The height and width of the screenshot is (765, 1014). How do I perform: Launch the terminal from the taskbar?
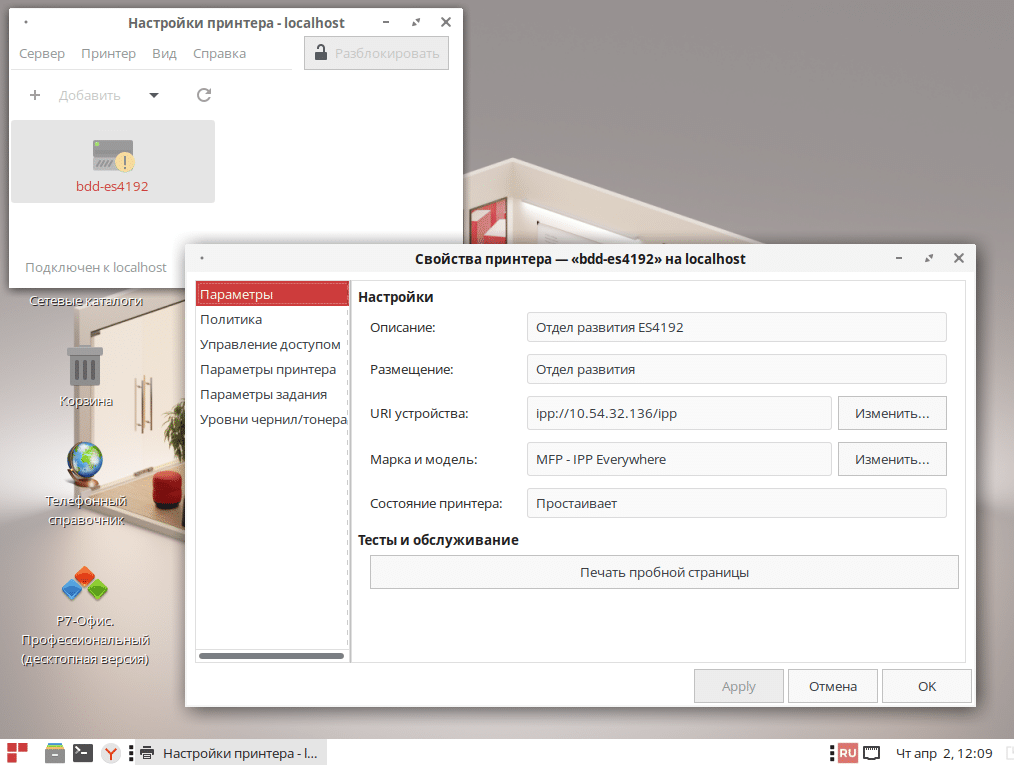click(82, 752)
